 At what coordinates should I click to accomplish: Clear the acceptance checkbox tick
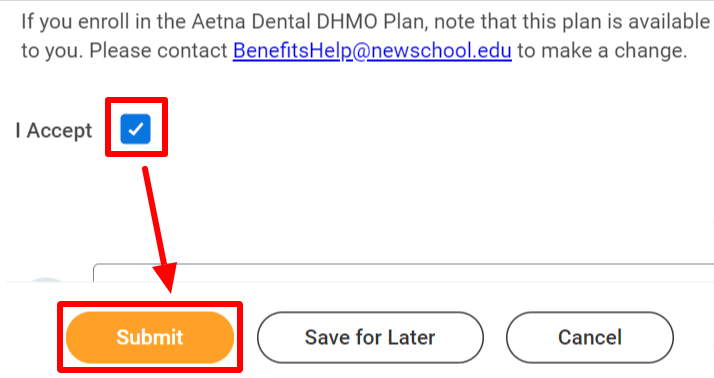[x=135, y=129]
